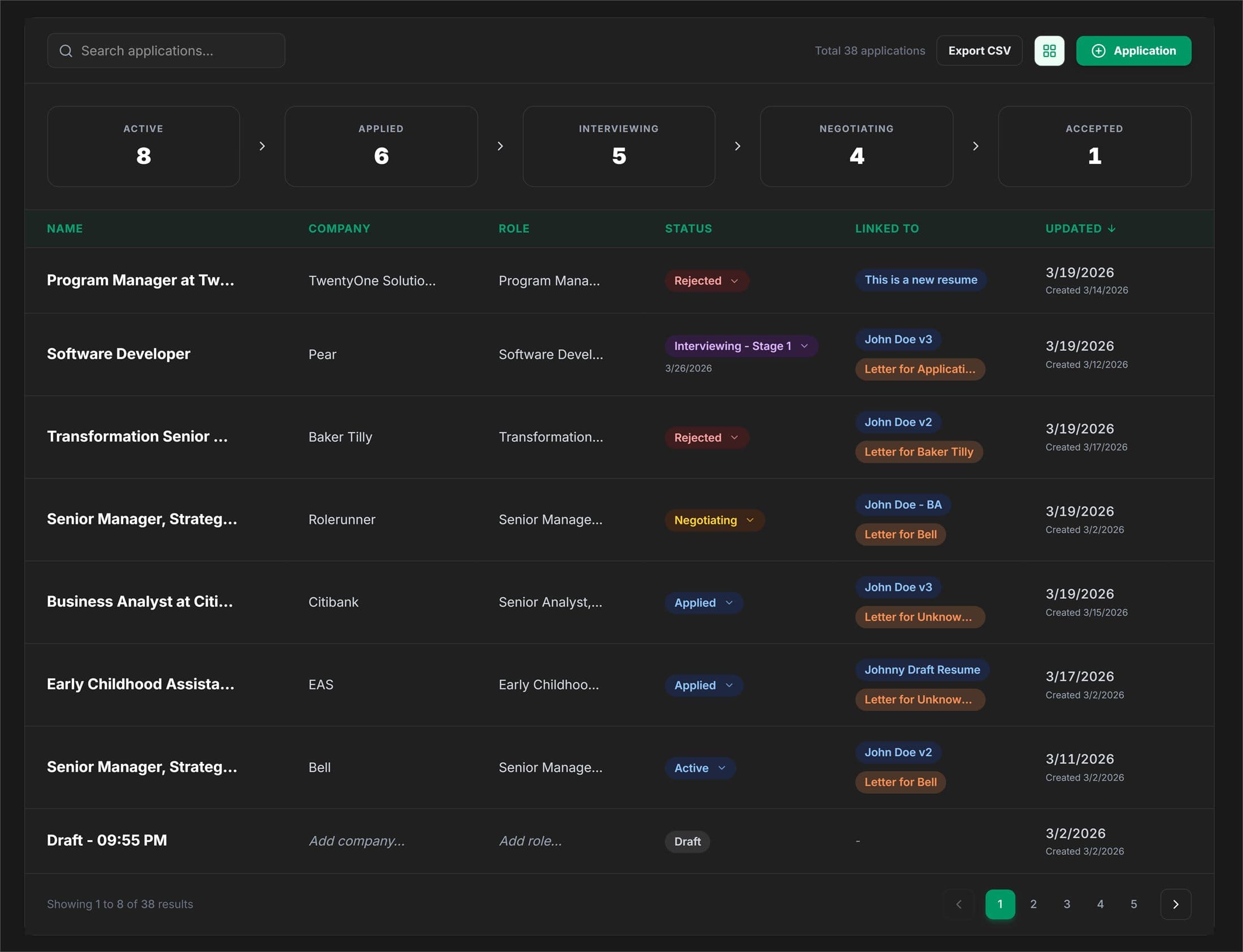Sort by Company column header
The height and width of the screenshot is (952, 1243).
[339, 228]
